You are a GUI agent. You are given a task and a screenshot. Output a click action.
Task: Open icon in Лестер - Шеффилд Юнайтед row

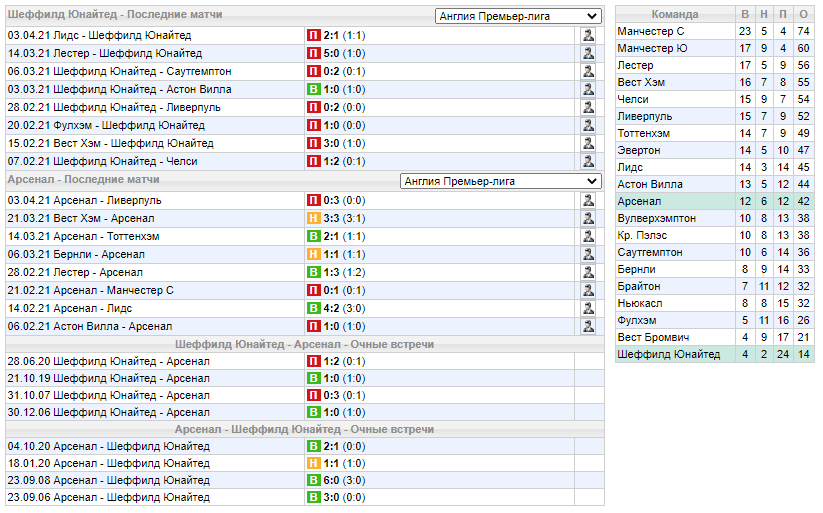588,53
